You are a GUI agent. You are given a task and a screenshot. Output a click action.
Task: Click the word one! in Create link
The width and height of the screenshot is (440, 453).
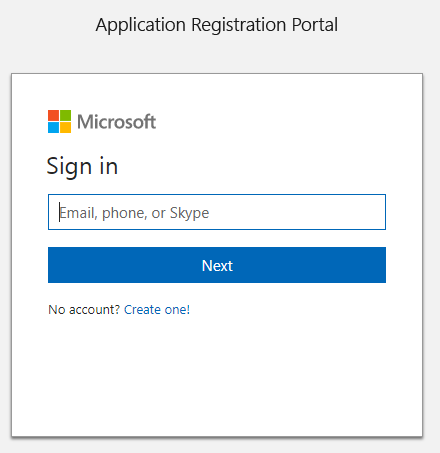(177, 310)
